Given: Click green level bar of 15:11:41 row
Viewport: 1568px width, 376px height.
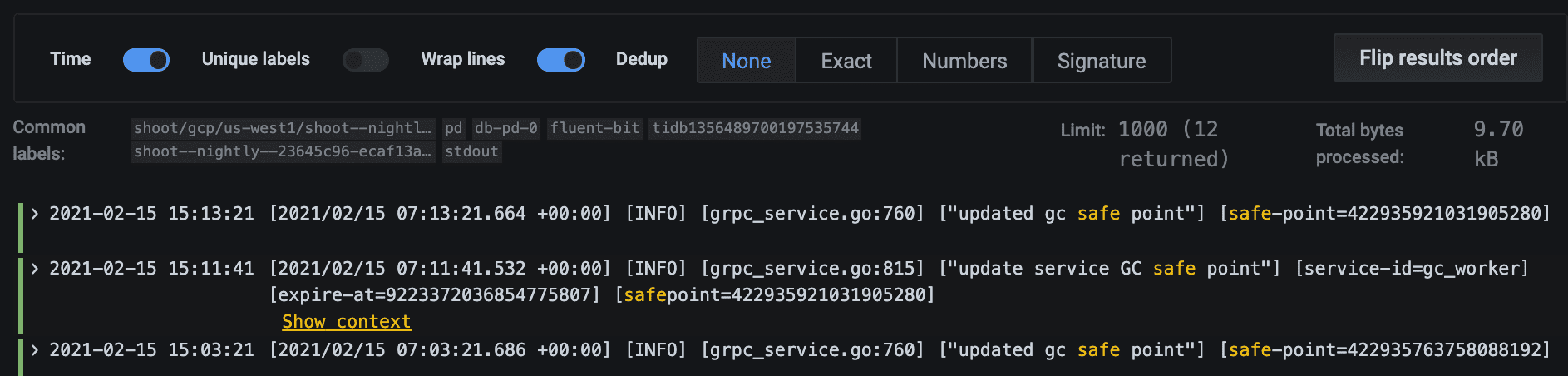Looking at the screenshot, I should point(21,295).
